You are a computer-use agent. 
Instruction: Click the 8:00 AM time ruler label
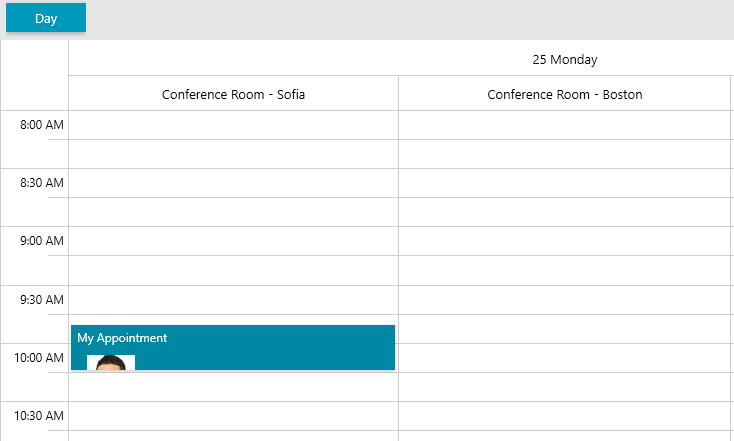(x=42, y=125)
